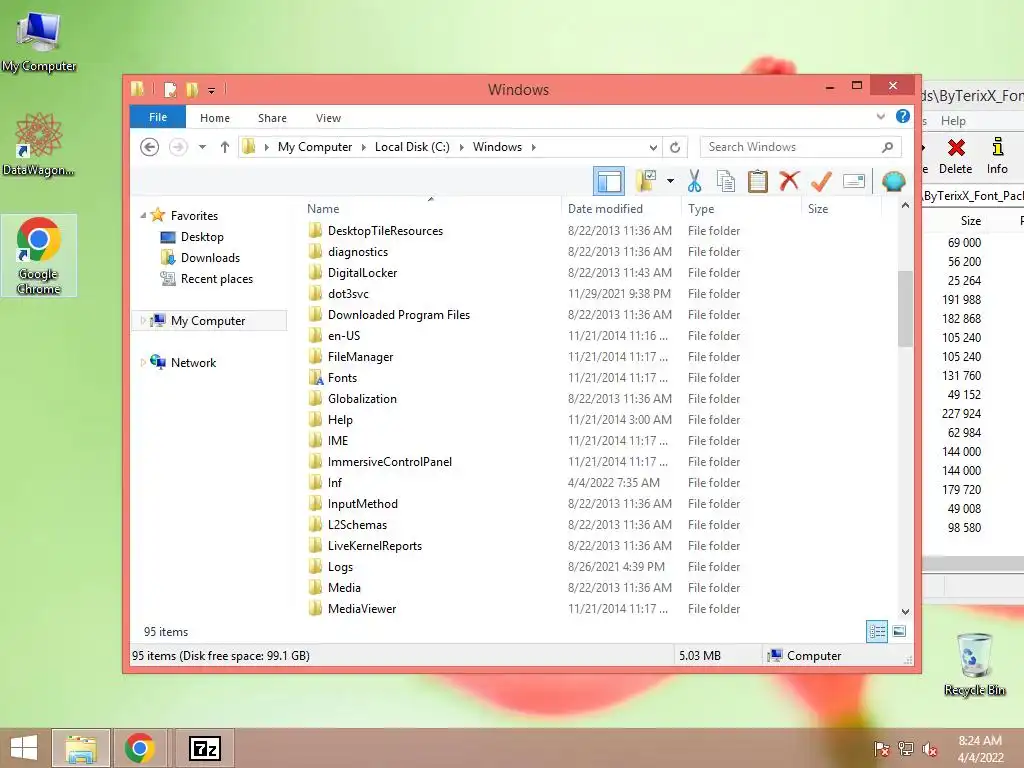This screenshot has width=1024, height=768.
Task: Click the blue Help question mark icon
Action: (x=903, y=117)
